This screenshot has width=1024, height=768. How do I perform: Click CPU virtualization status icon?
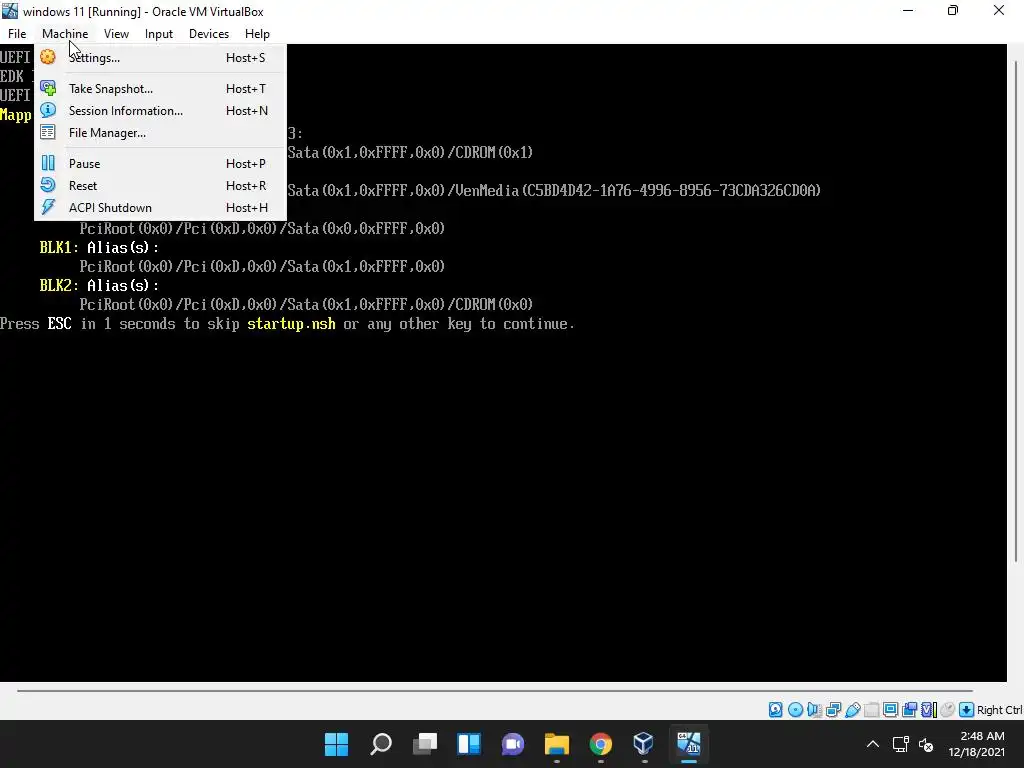point(929,710)
